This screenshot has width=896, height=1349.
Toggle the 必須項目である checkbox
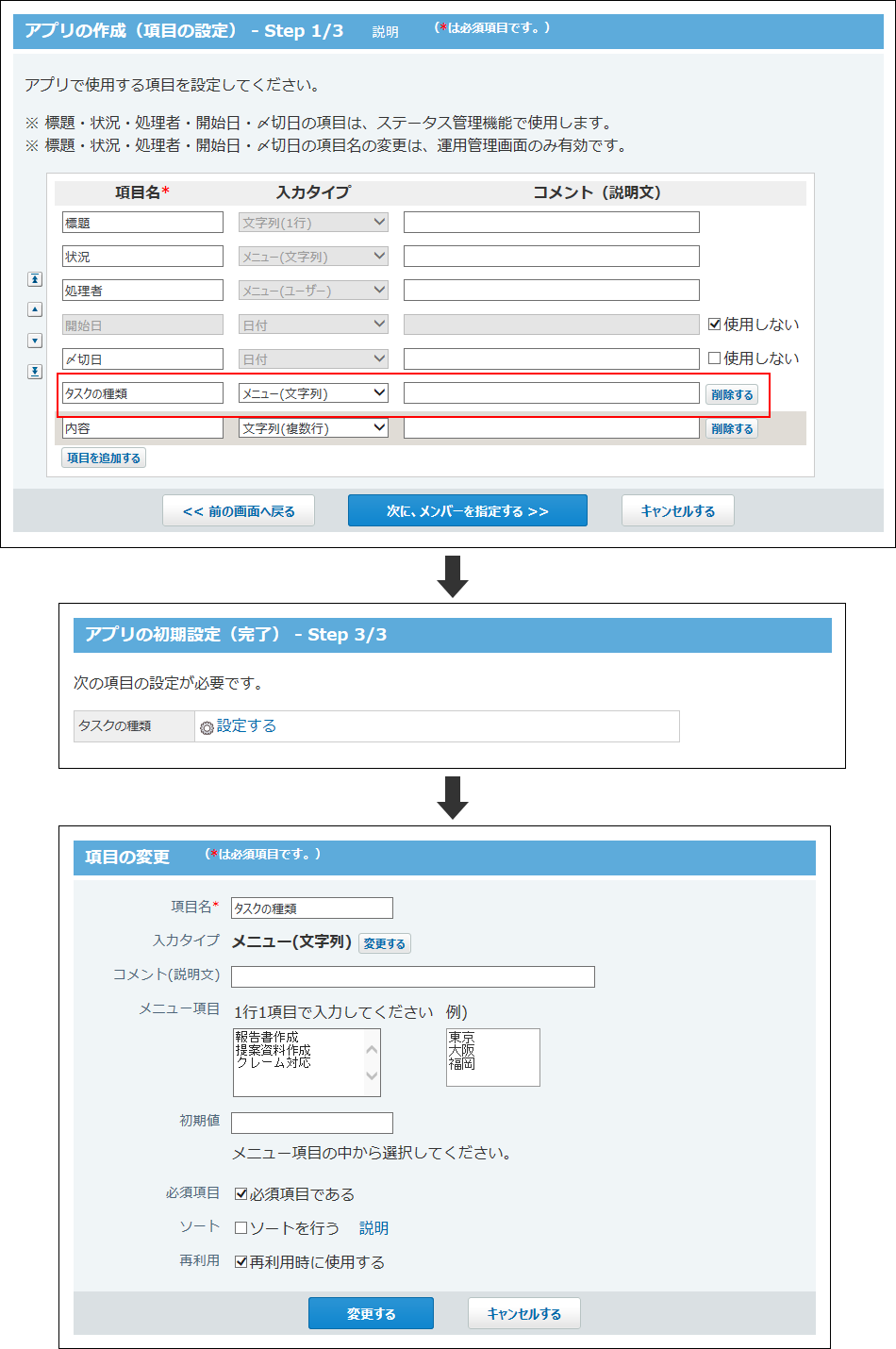tap(241, 1194)
